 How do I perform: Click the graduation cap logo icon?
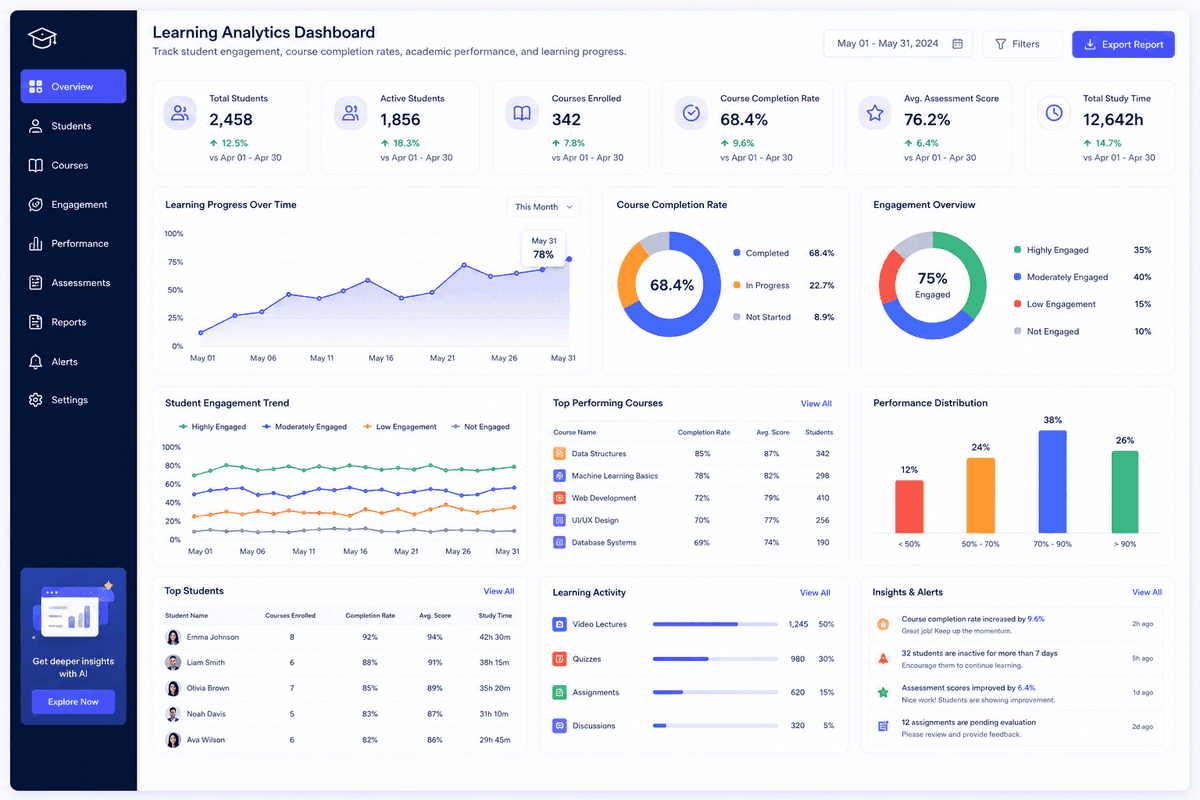click(x=43, y=39)
